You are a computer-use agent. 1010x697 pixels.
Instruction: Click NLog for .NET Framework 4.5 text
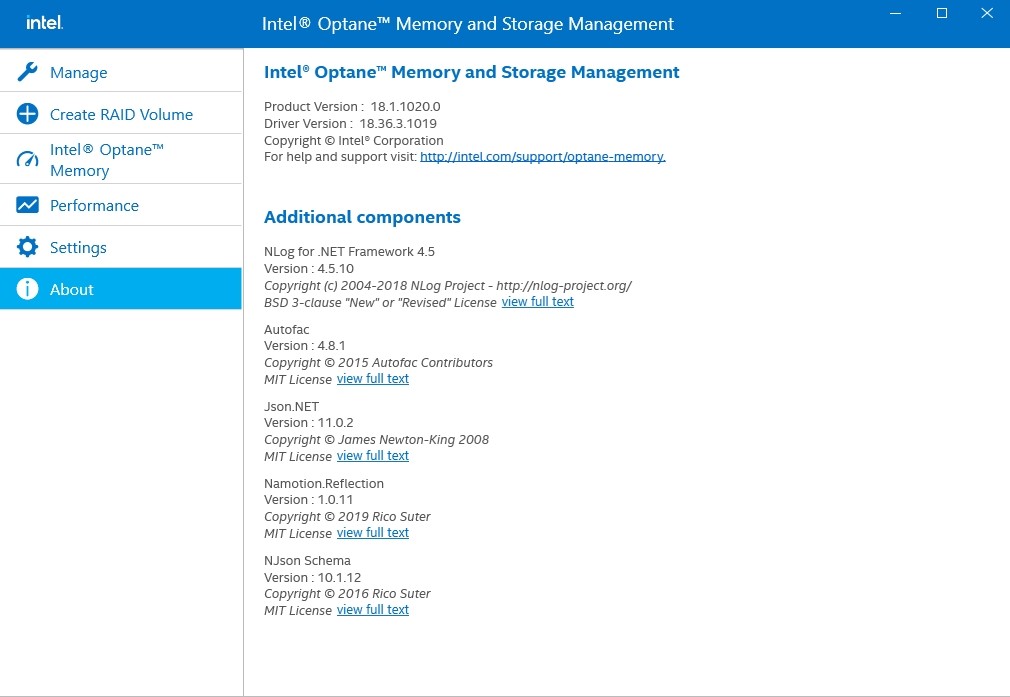349,251
